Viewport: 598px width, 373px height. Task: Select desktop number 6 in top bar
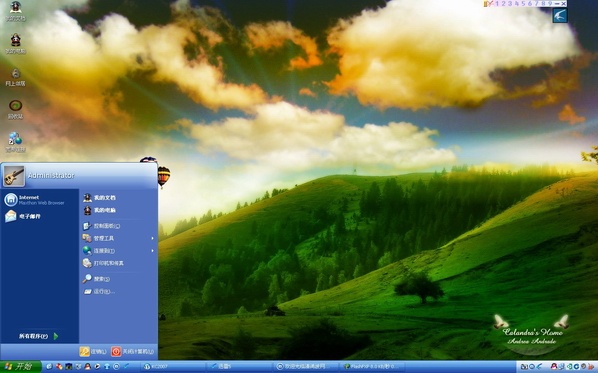530,4
